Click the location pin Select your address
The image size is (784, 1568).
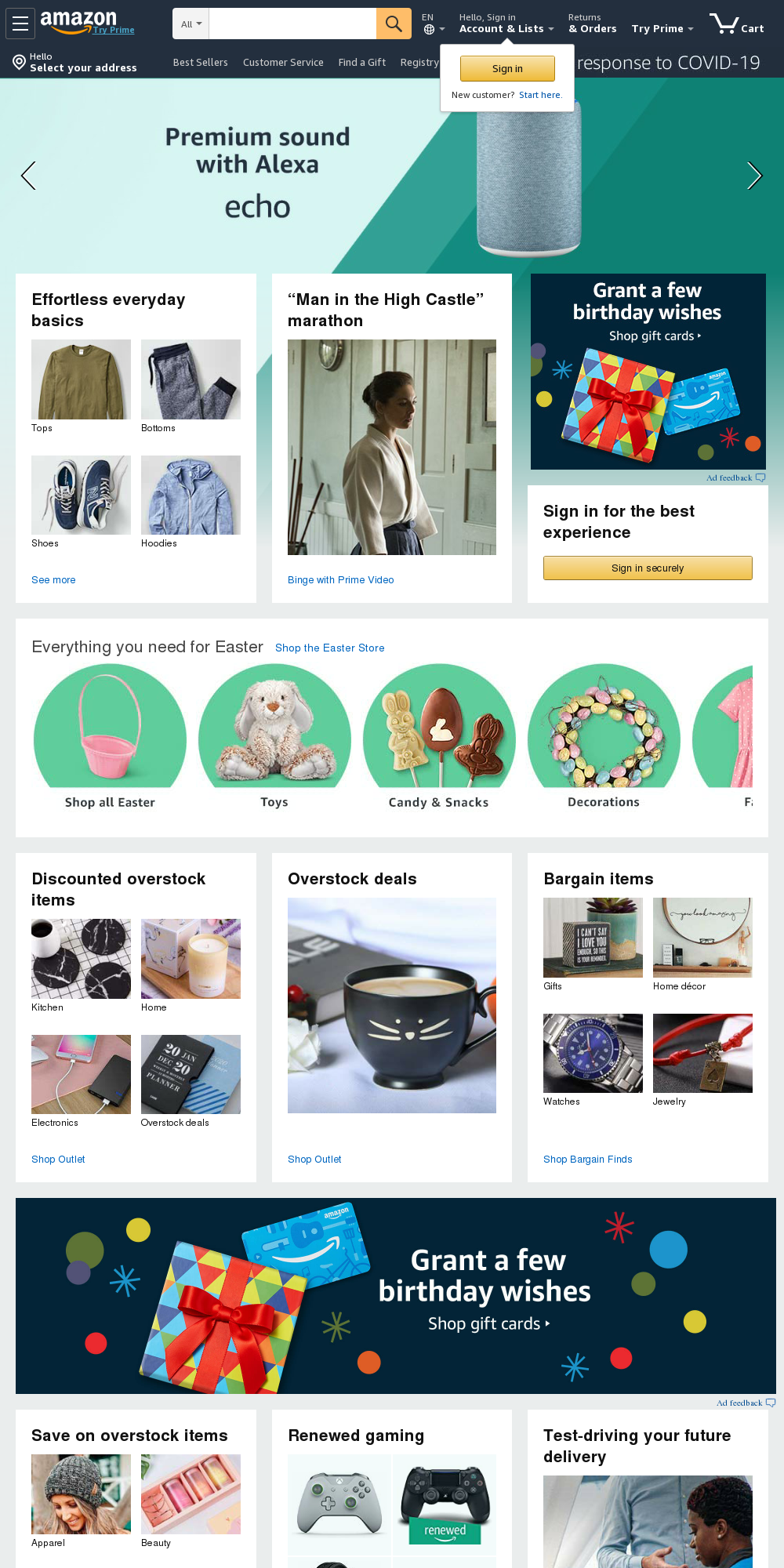pos(74,62)
